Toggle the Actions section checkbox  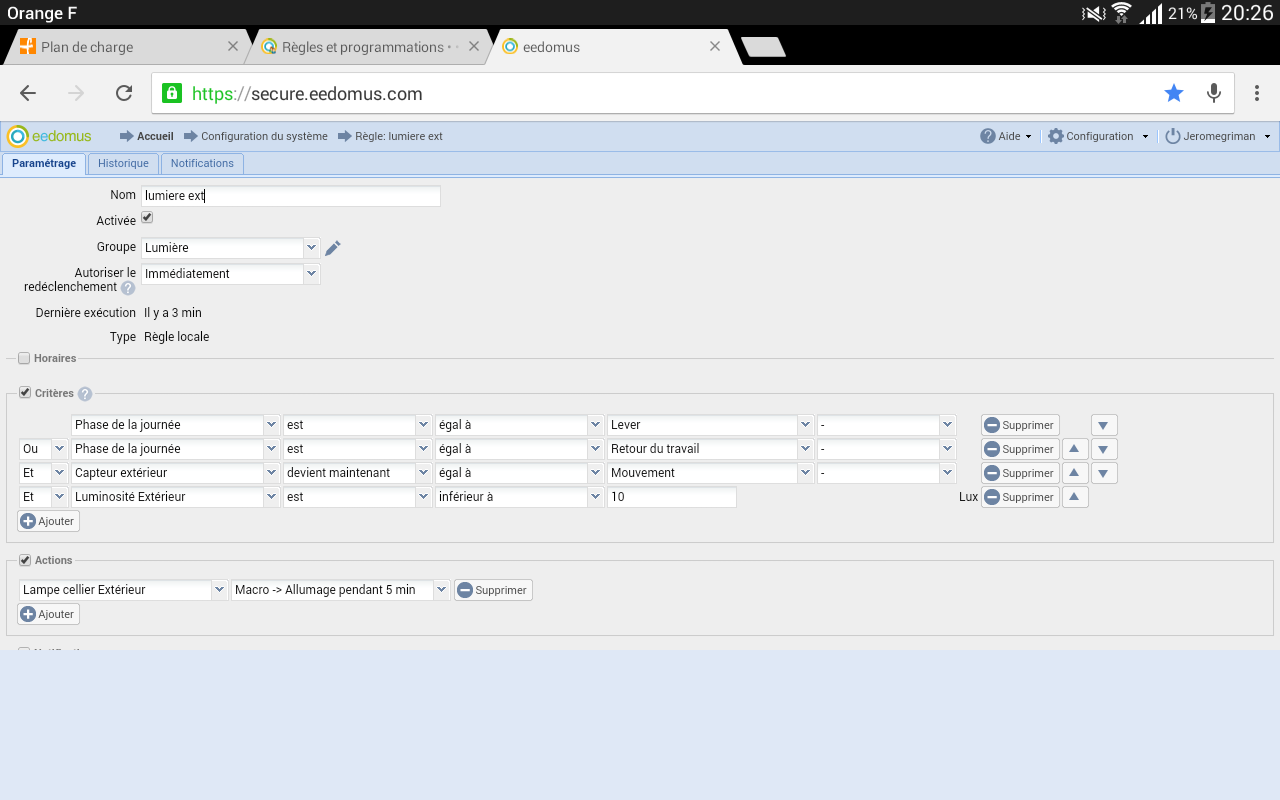pos(24,560)
